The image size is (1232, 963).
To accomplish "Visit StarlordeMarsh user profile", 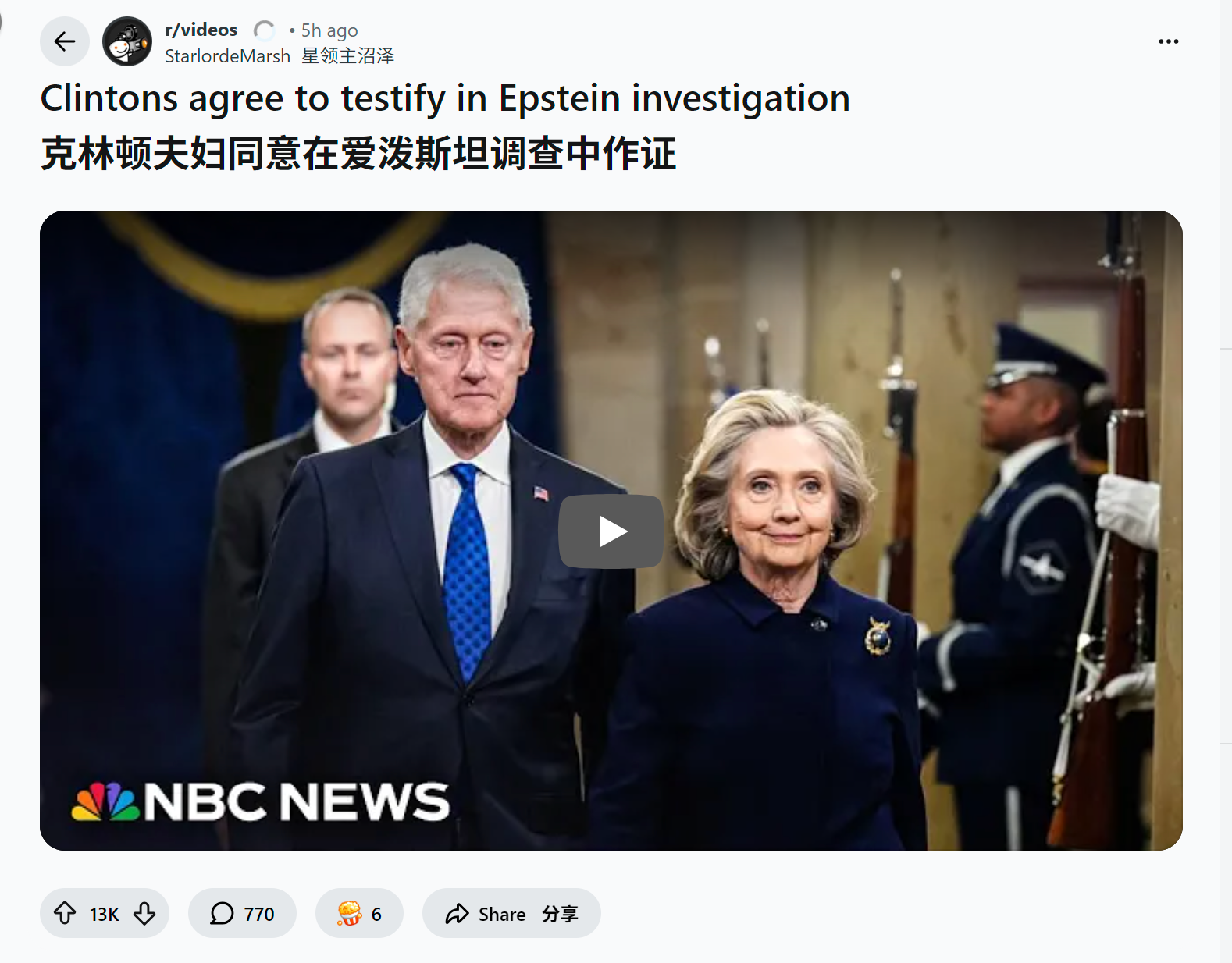I will (x=227, y=56).
